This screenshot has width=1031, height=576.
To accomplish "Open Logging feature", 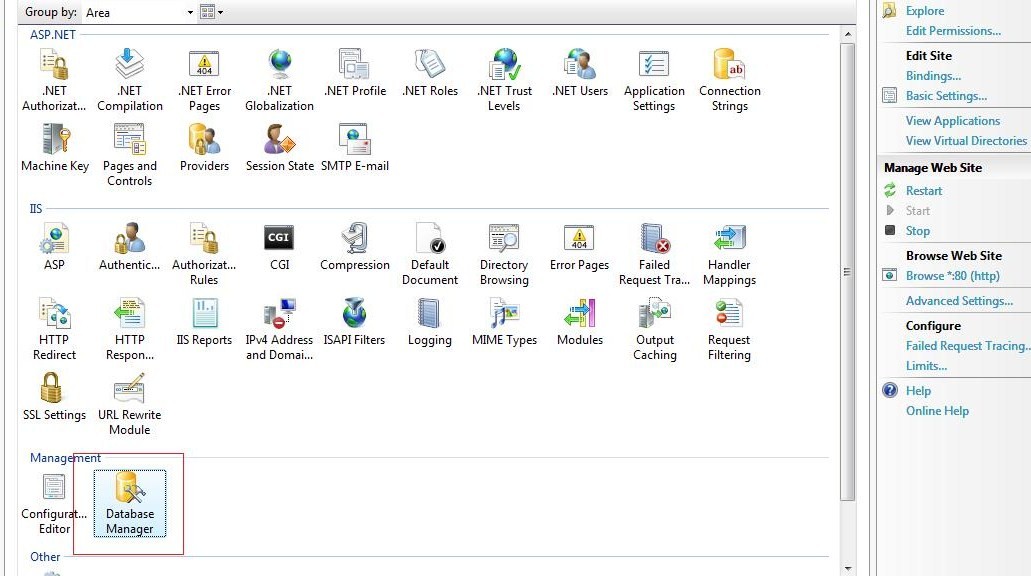I will (429, 322).
